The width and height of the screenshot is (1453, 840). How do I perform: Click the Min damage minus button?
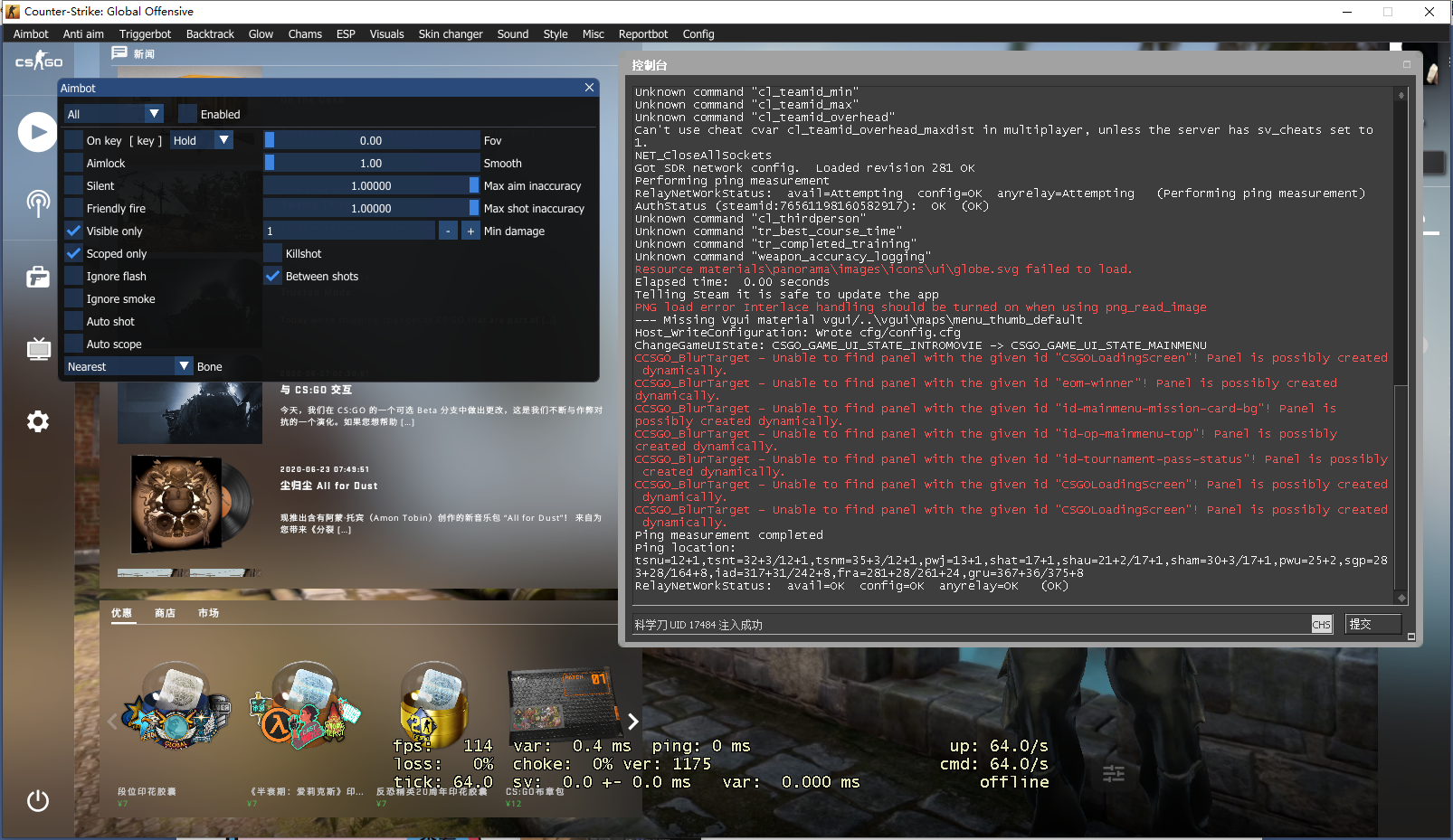(448, 231)
